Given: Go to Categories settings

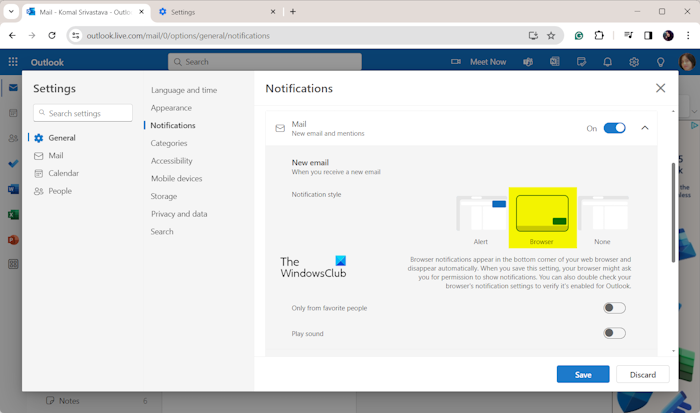Looking at the screenshot, I should point(169,143).
